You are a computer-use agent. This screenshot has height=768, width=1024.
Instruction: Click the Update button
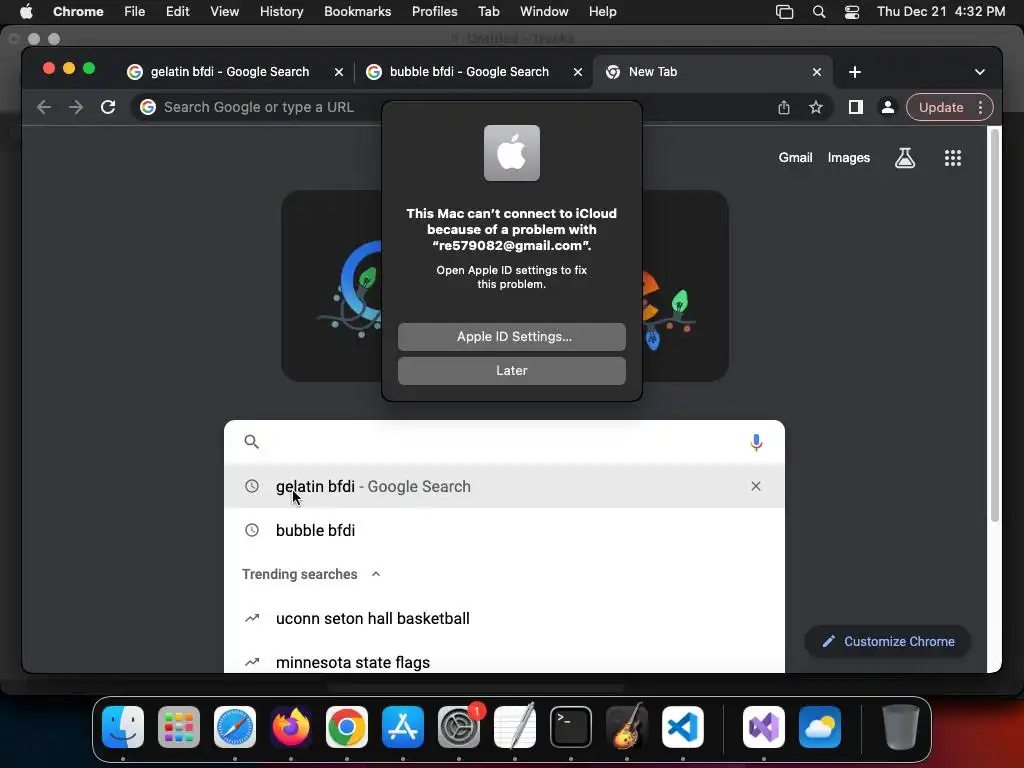coord(941,107)
